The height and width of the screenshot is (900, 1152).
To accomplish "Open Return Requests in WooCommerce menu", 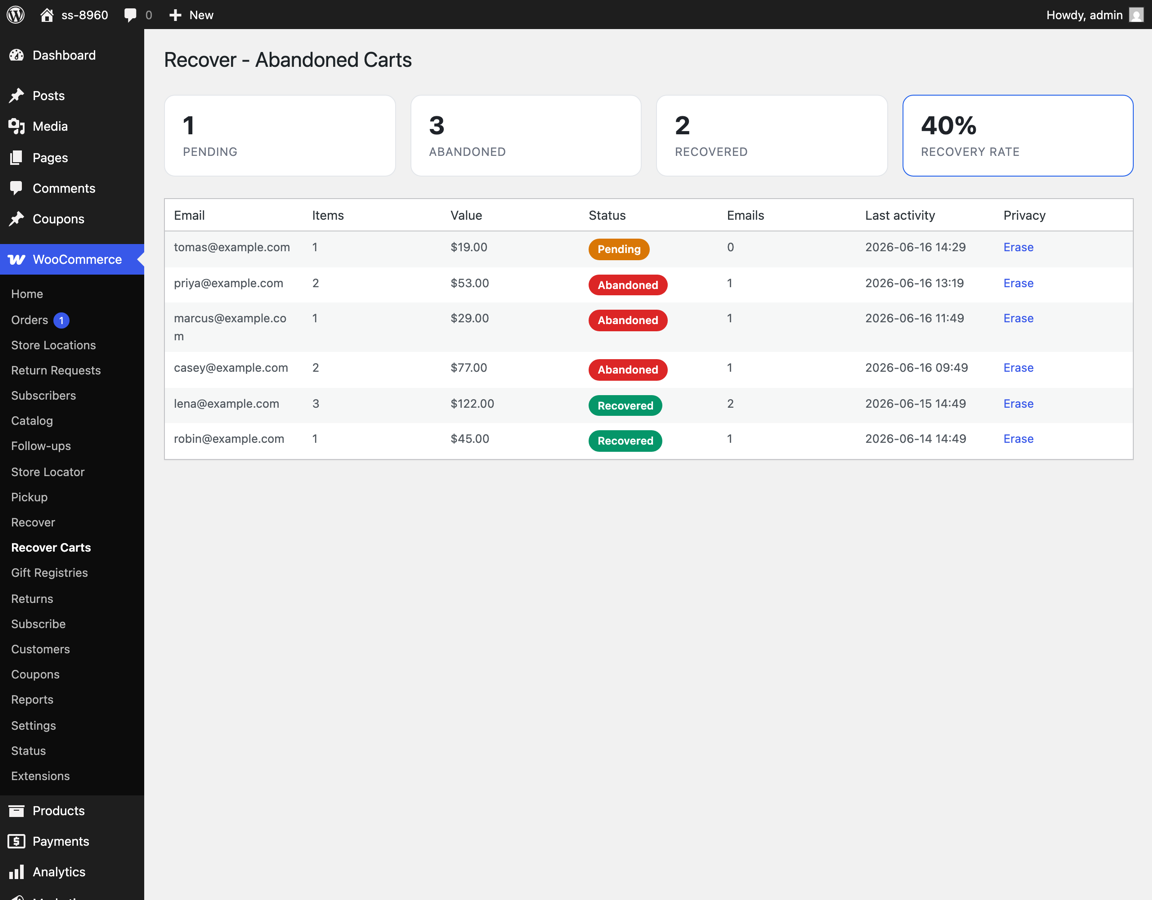I will [56, 370].
